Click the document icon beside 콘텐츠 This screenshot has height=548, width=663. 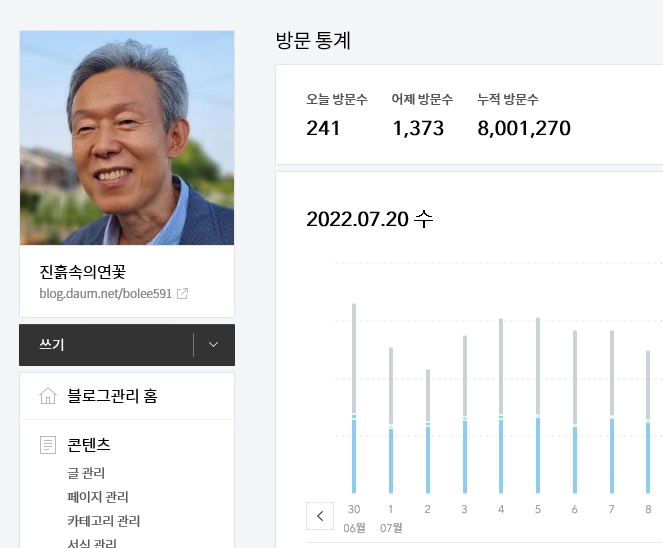click(48, 445)
